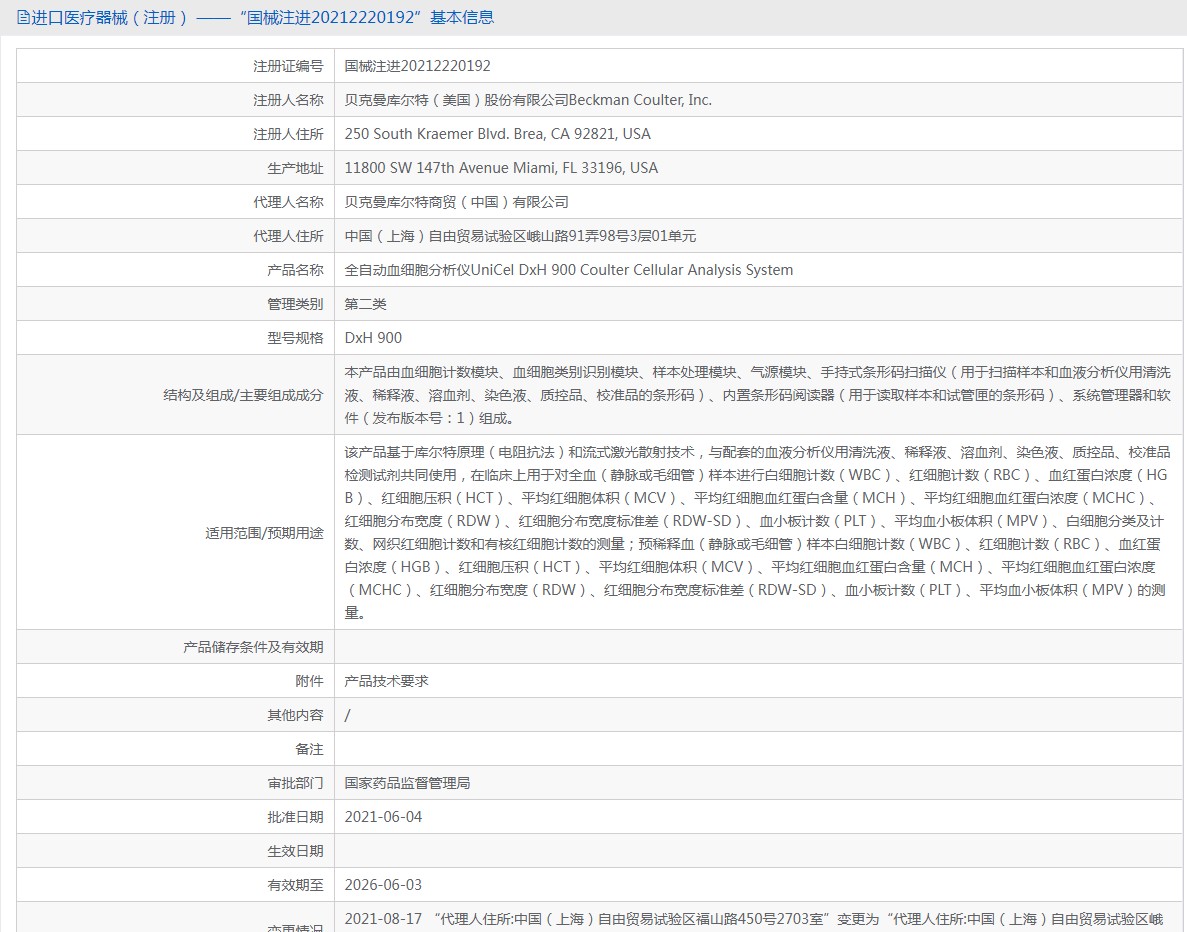Click the 代理人名称 label

pos(288,202)
